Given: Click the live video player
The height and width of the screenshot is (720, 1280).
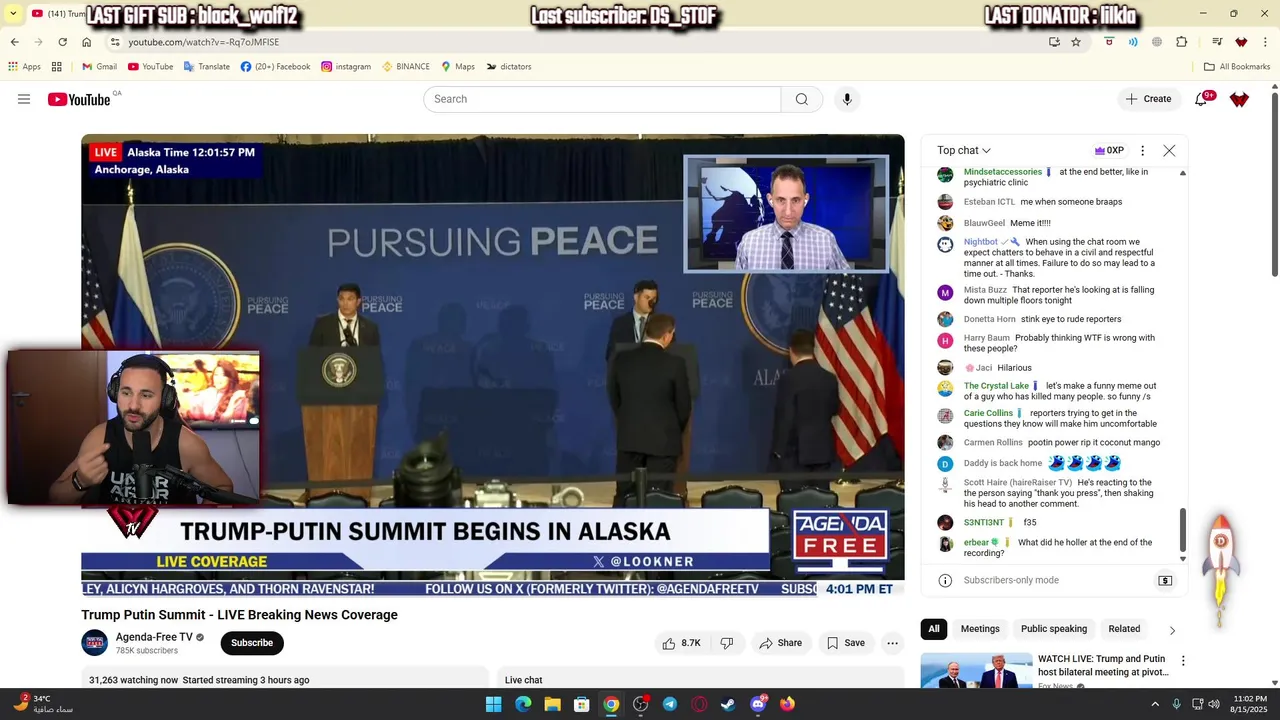Looking at the screenshot, I should [x=493, y=365].
